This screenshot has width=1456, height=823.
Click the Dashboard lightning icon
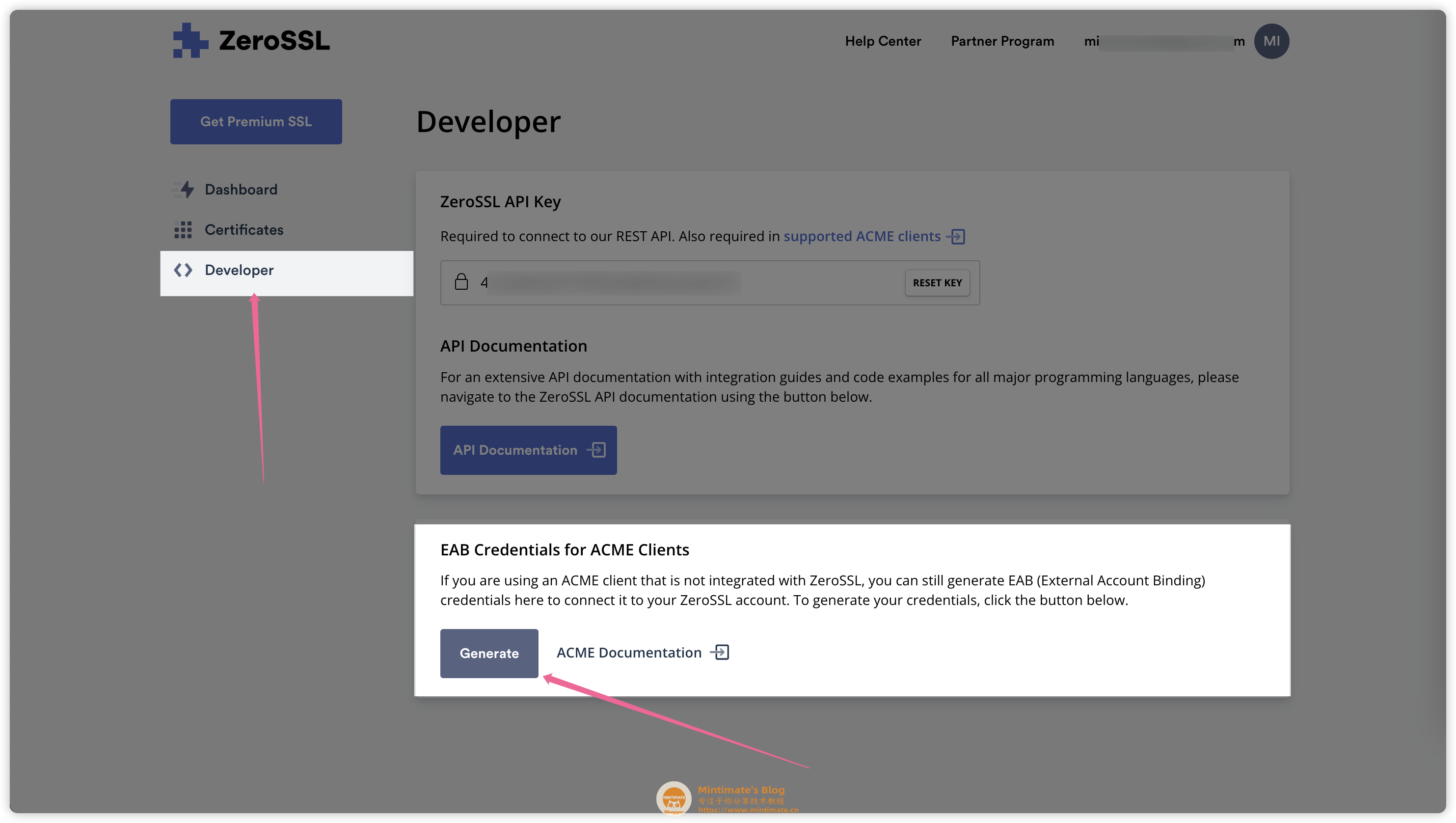click(184, 190)
